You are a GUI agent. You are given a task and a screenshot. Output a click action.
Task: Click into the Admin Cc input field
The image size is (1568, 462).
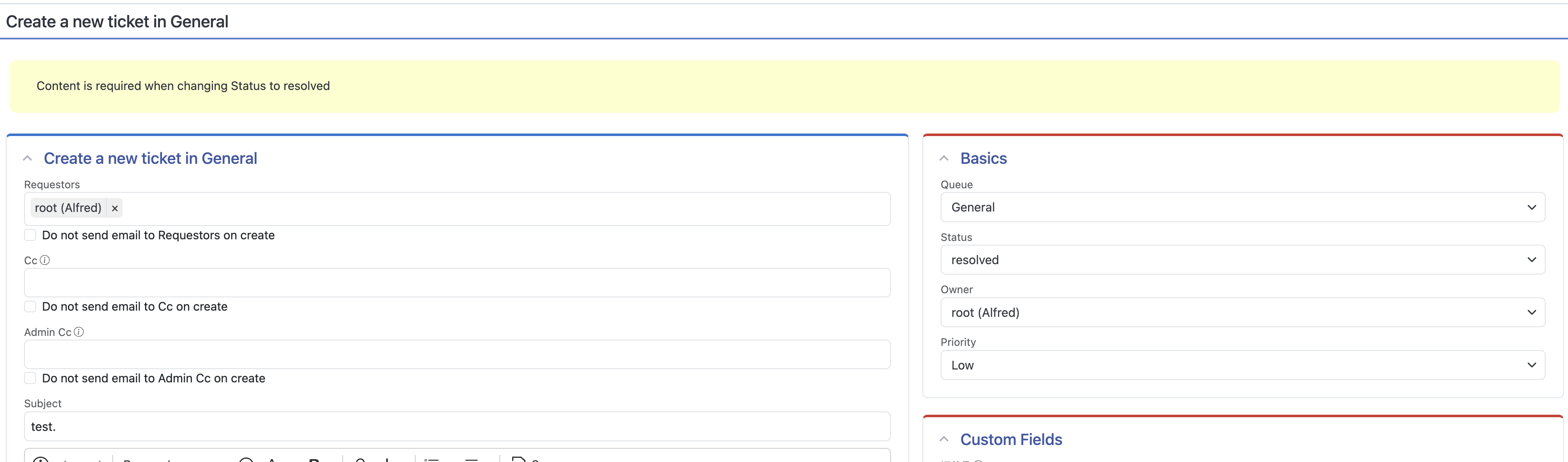(457, 355)
